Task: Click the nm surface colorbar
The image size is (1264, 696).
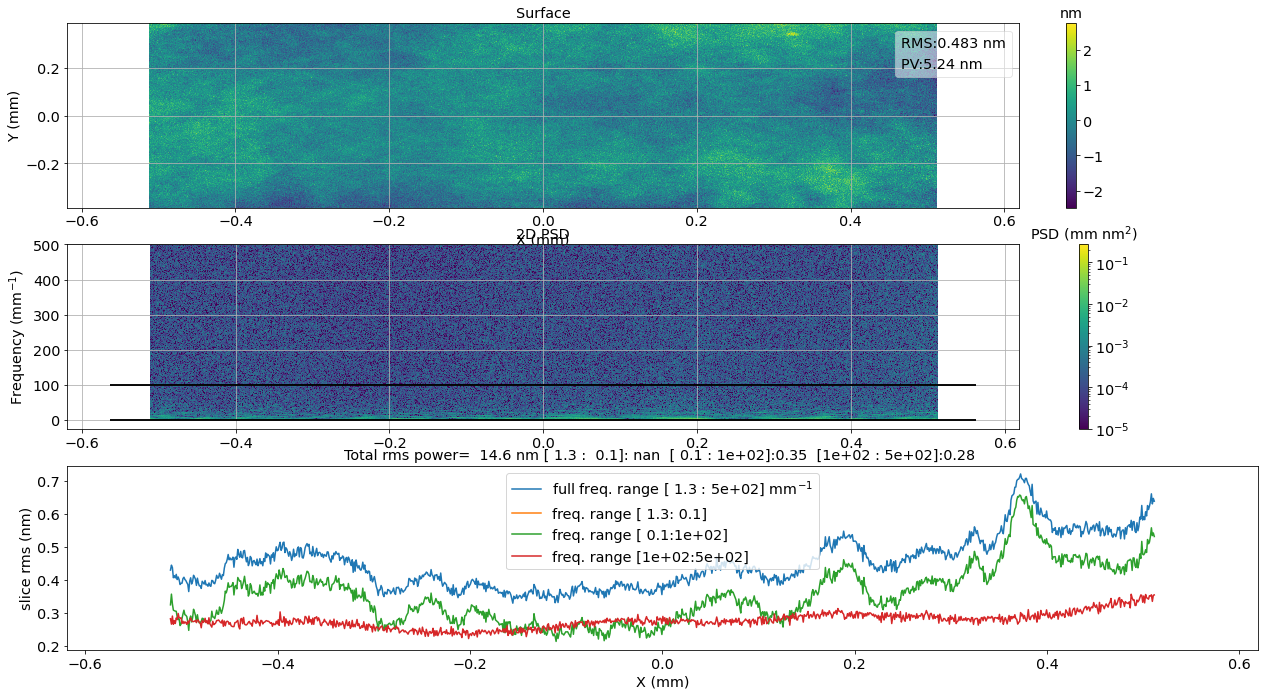Action: [1071, 116]
